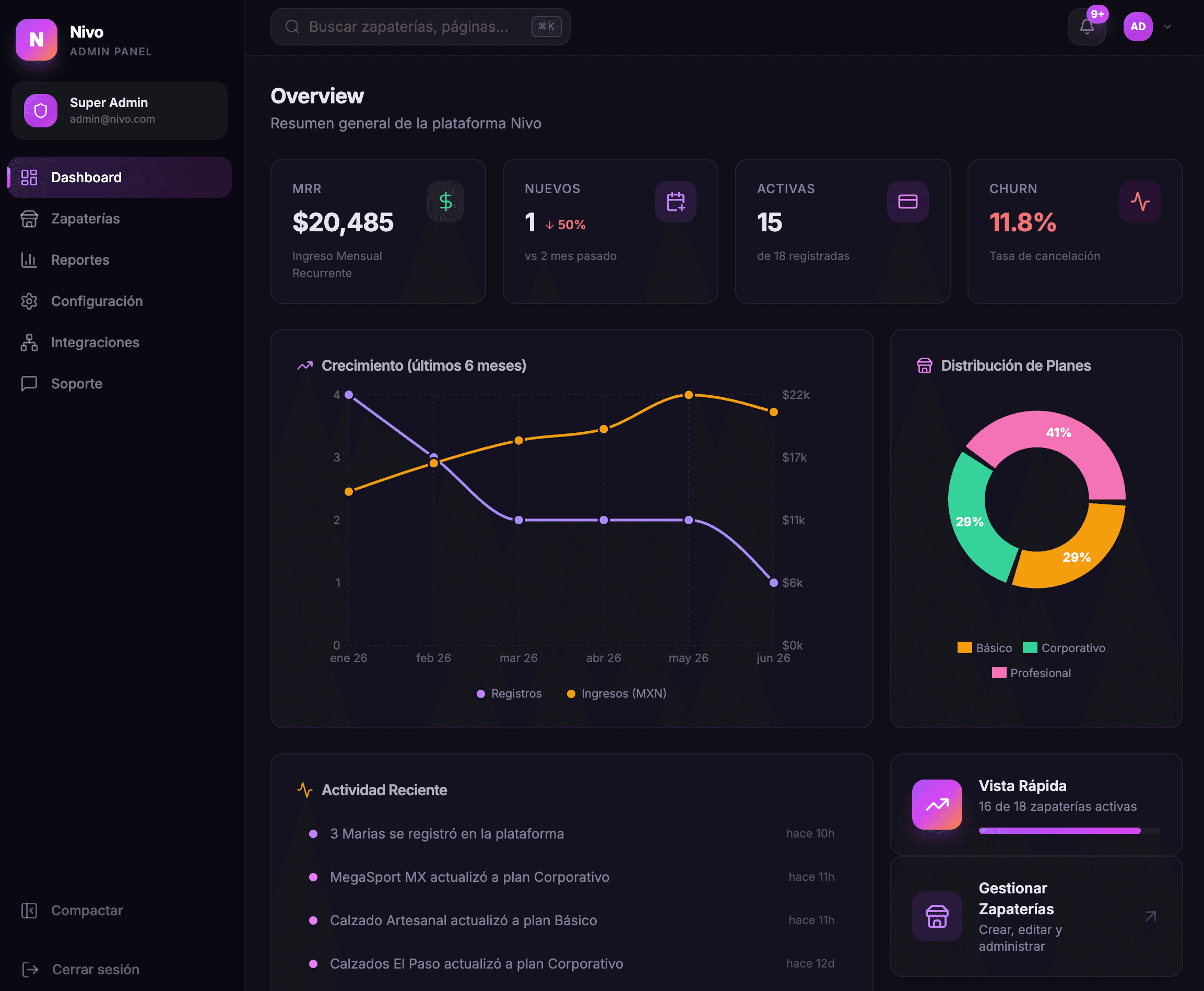Click the Vista Rápida trending icon
Image resolution: width=1204 pixels, height=991 pixels.
pos(937,804)
